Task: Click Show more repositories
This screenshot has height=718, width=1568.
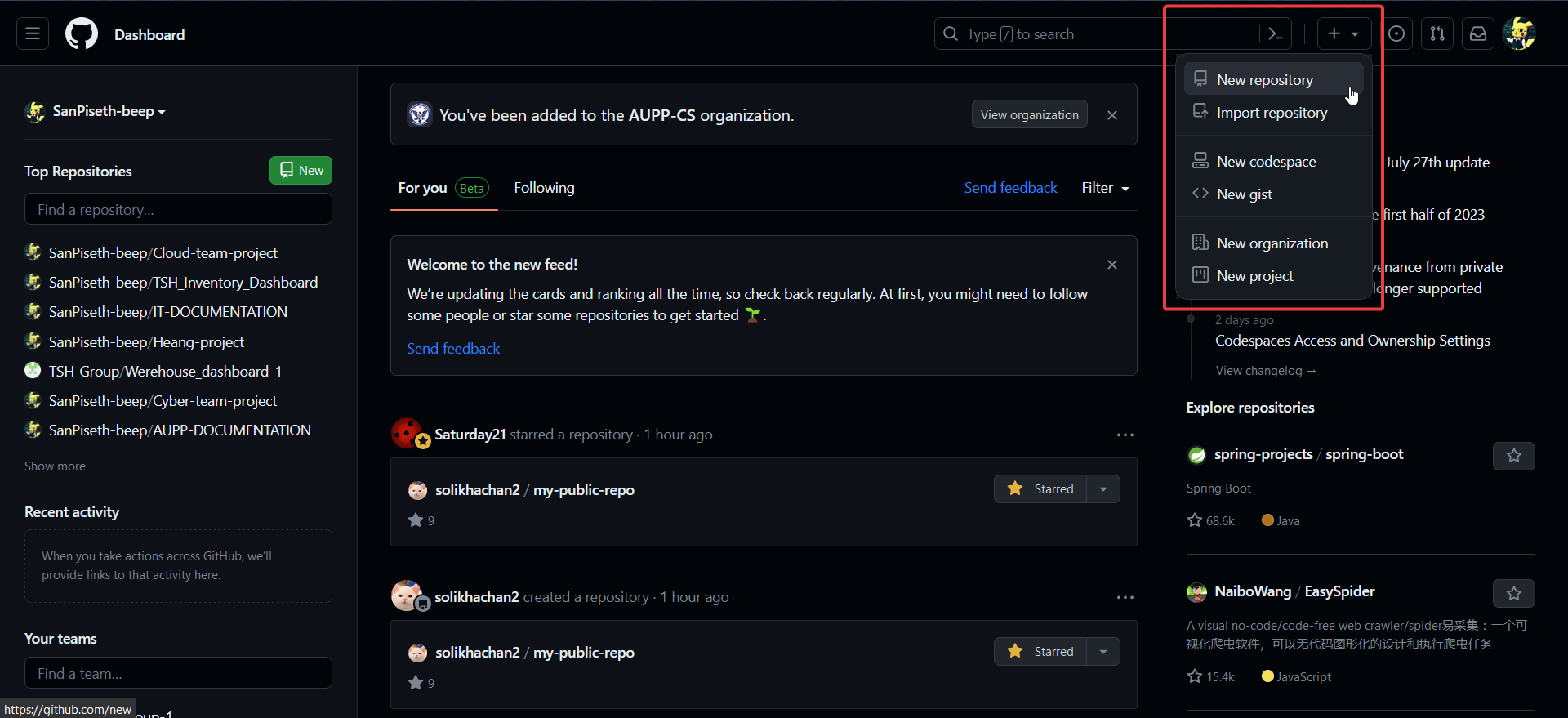Action: [x=55, y=466]
